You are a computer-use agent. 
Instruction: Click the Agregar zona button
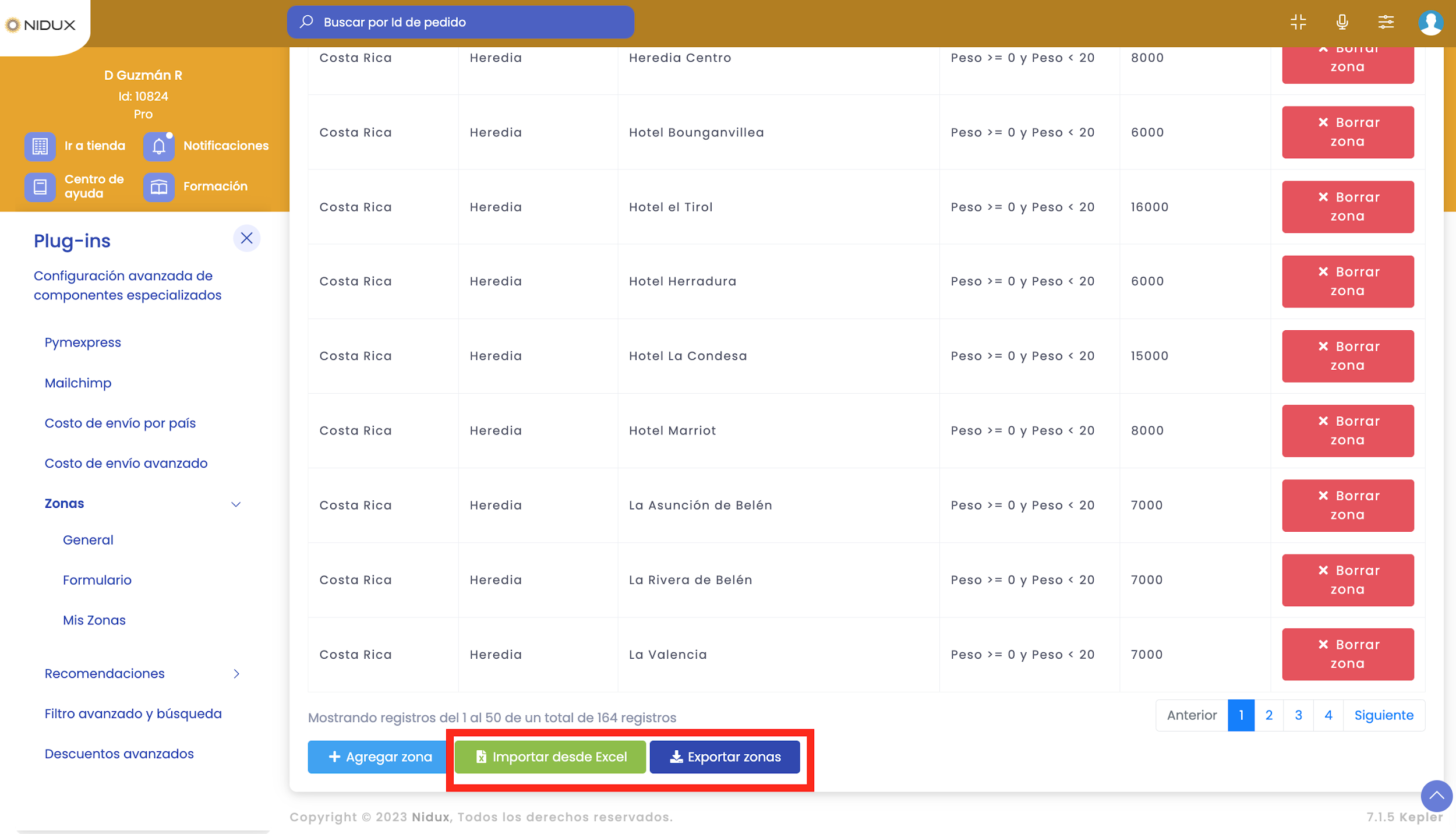point(380,757)
